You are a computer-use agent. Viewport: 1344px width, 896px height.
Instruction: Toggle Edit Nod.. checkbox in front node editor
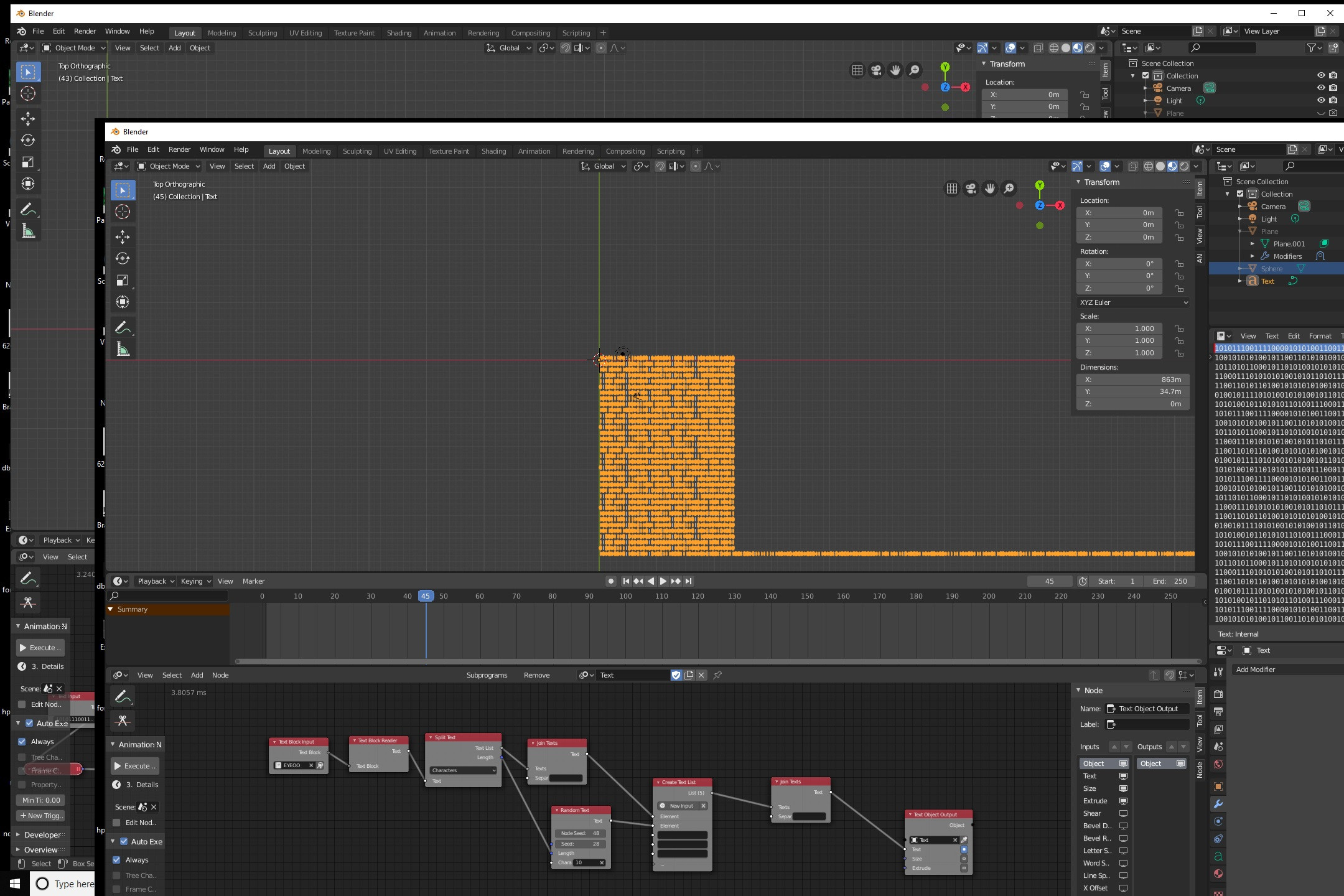click(116, 823)
